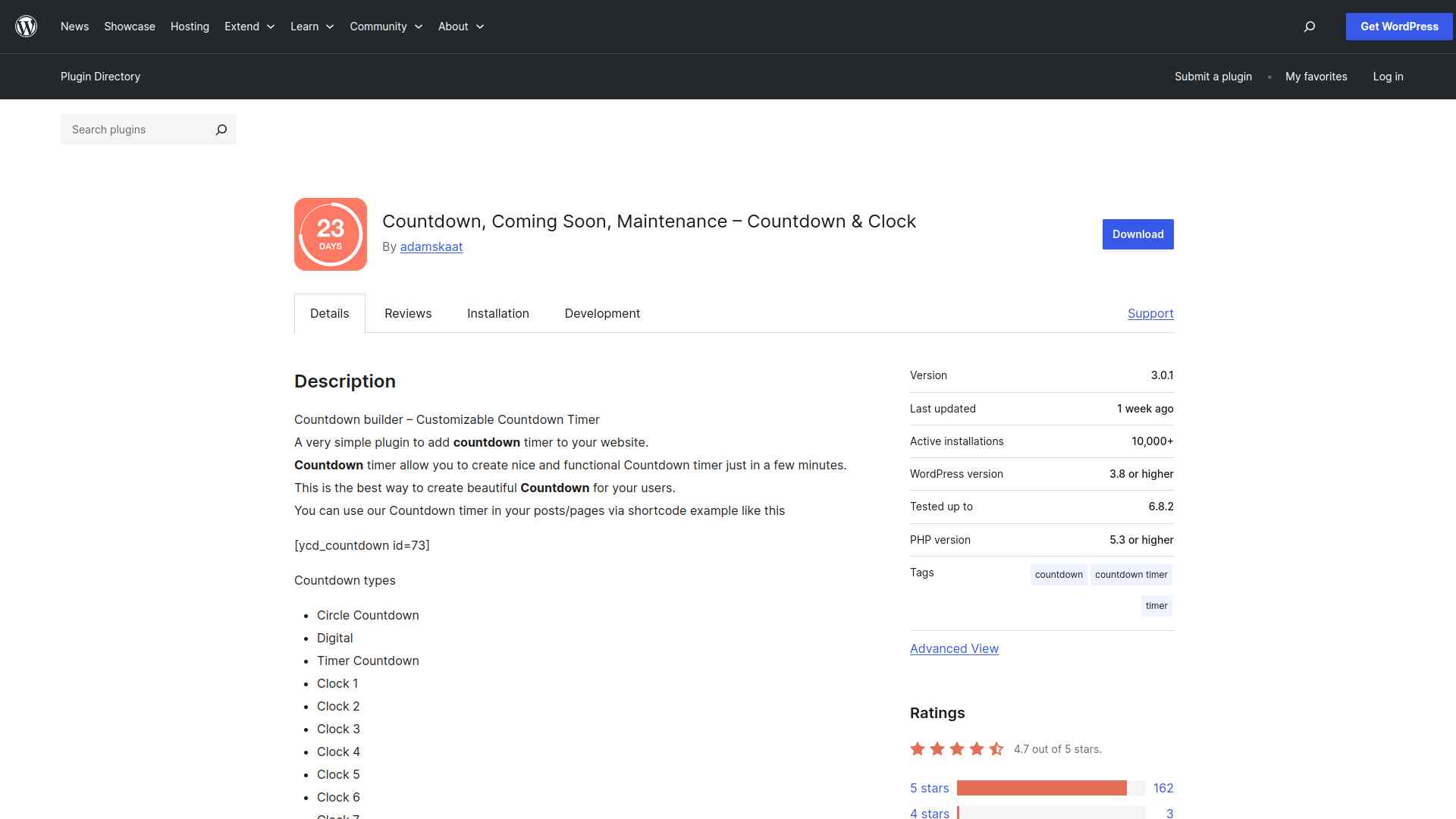The image size is (1456, 819).
Task: Click the Get WordPress button
Action: [1399, 27]
